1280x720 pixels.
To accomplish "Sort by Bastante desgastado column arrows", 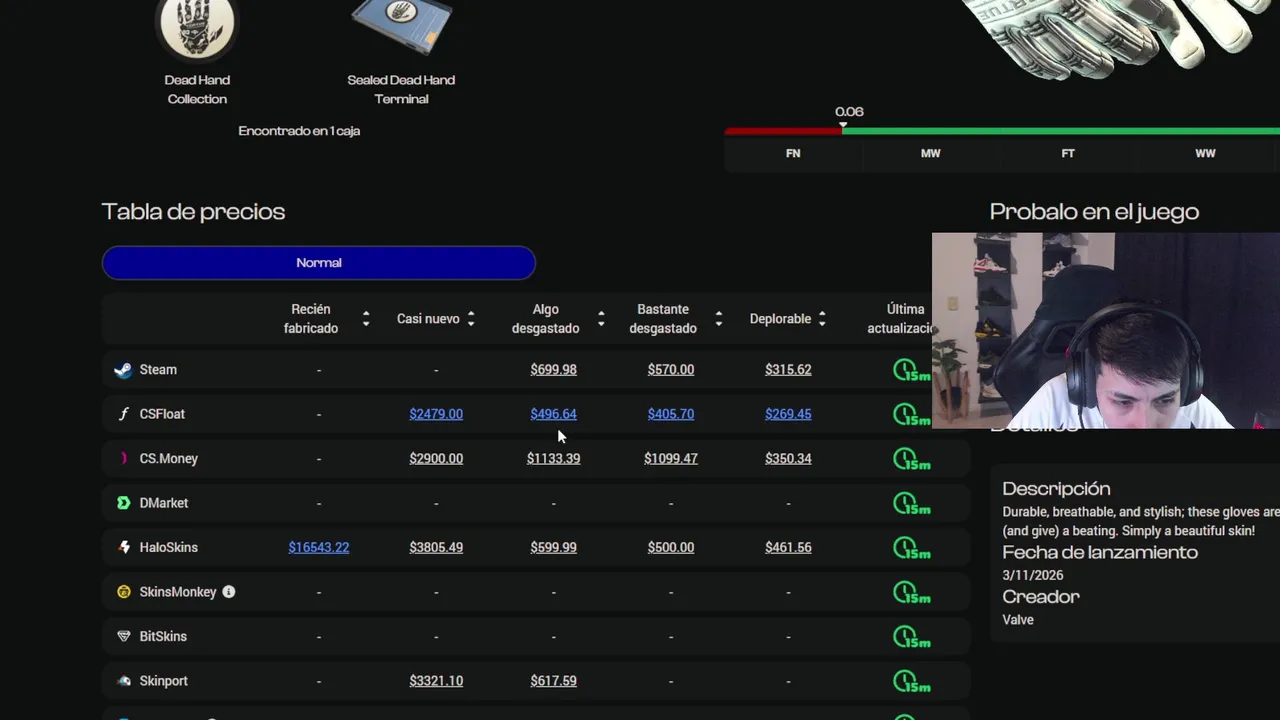I will pyautogui.click(x=718, y=319).
